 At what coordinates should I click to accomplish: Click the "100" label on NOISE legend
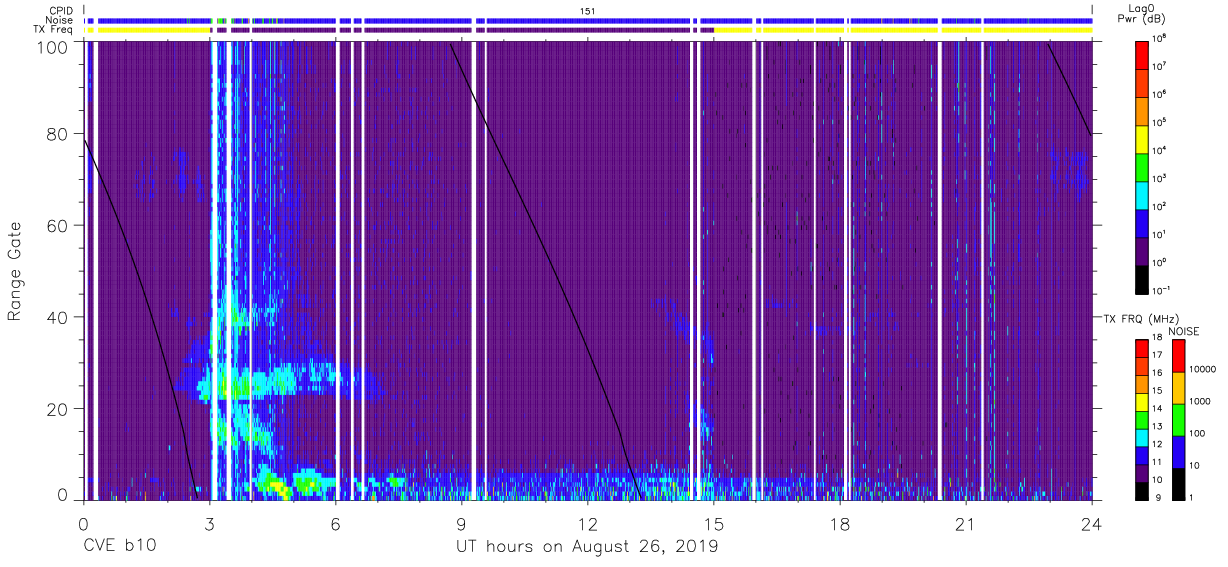coord(1199,434)
